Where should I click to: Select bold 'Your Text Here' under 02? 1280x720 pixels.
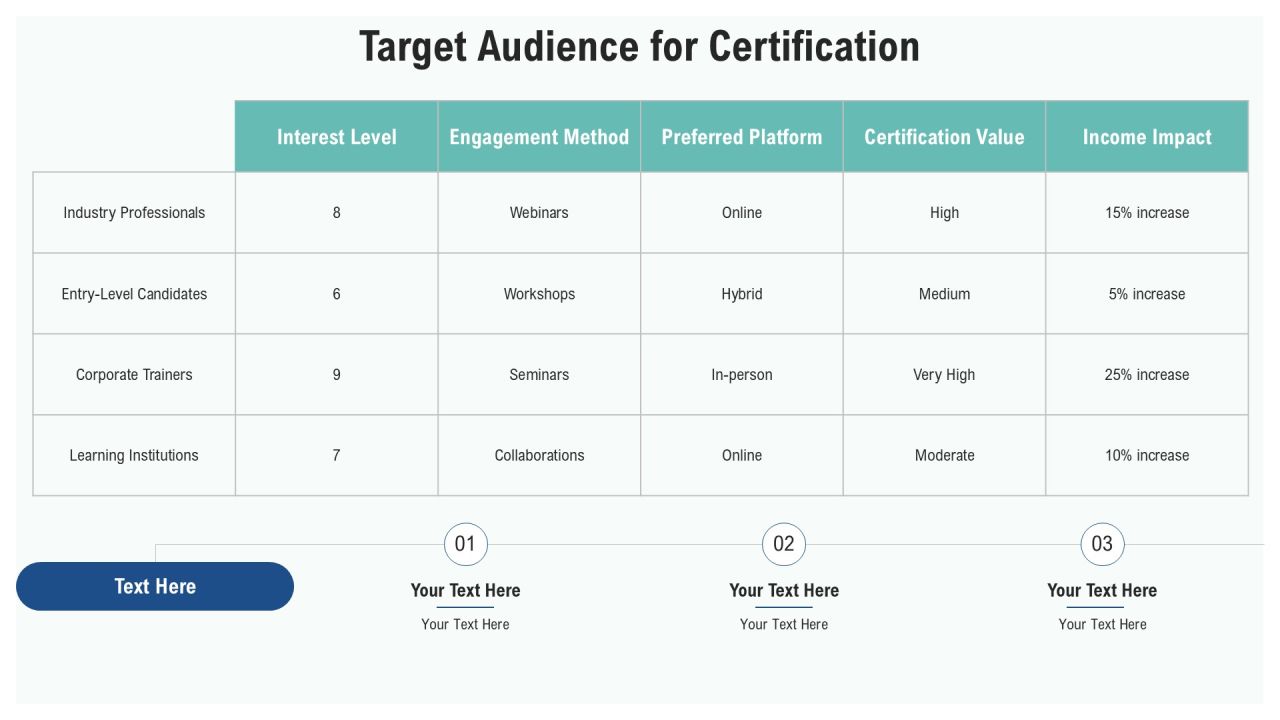click(x=784, y=590)
